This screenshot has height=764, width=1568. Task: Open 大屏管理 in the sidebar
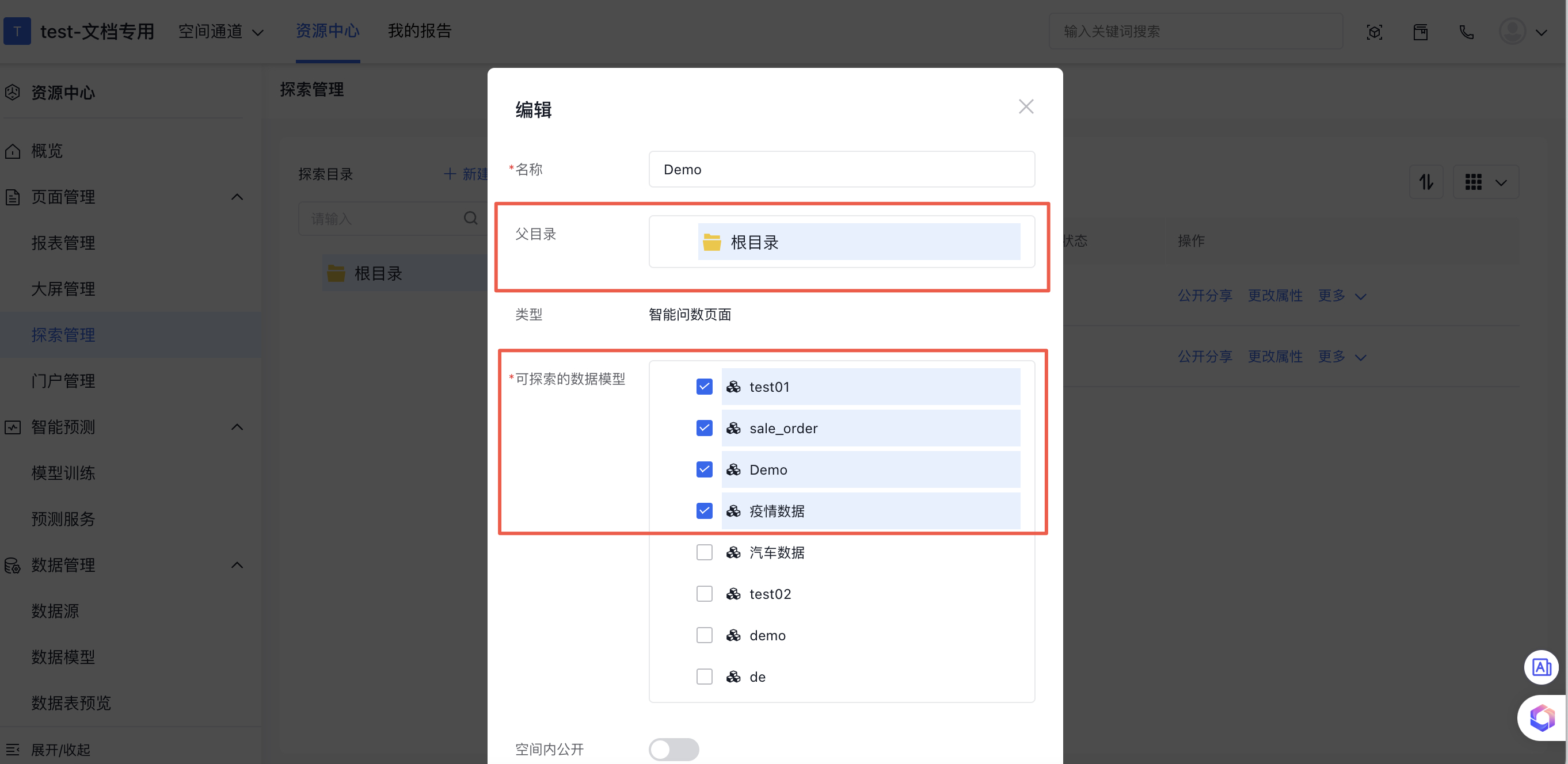[63, 288]
